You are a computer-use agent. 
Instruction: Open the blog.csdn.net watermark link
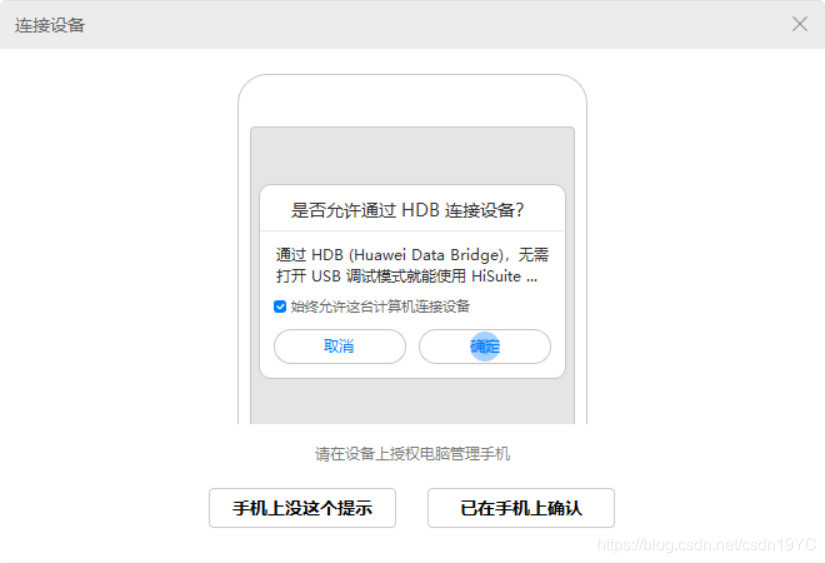pos(706,545)
